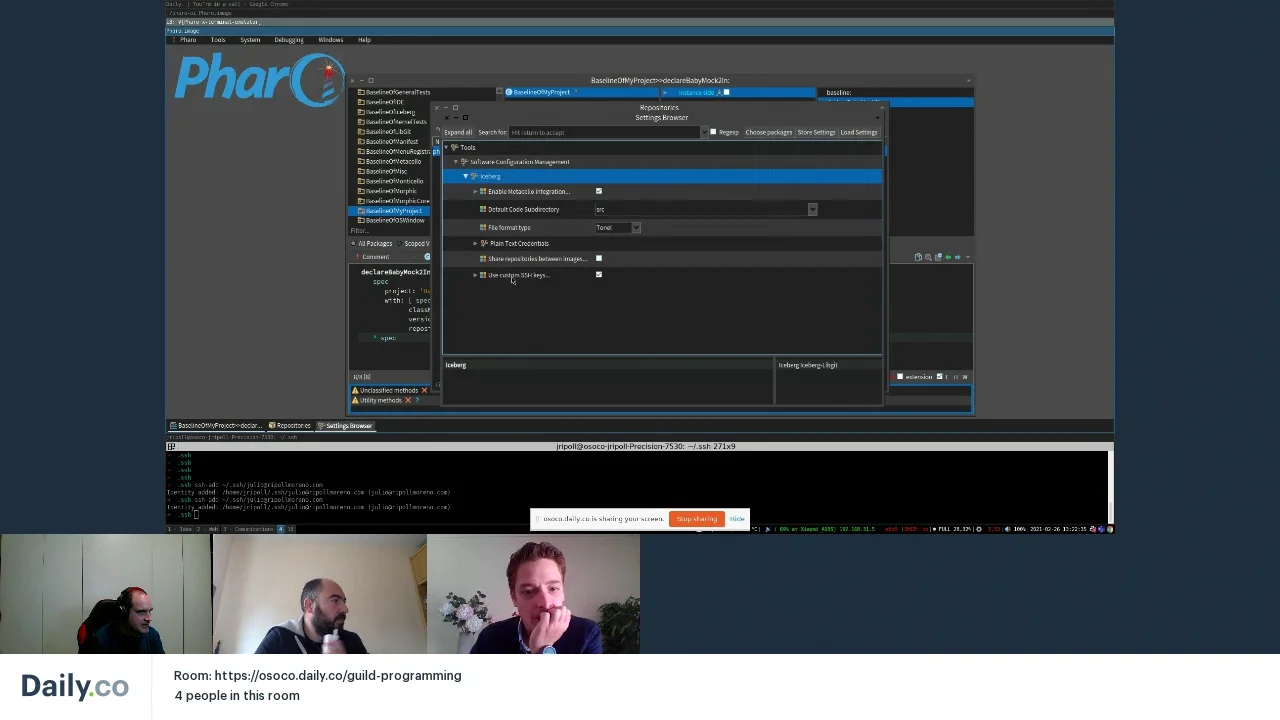Viewport: 1280px width, 720px height.
Task: Open the search field history dropdown
Action: click(x=705, y=132)
